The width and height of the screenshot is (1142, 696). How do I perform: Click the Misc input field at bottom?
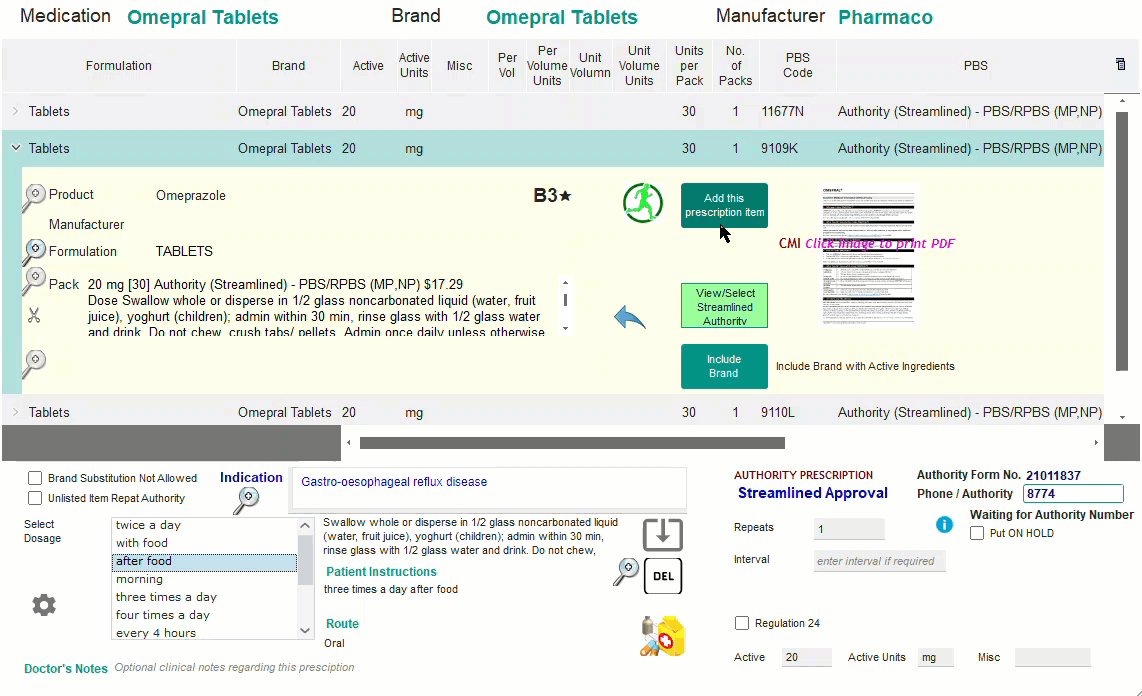[x=1052, y=657]
